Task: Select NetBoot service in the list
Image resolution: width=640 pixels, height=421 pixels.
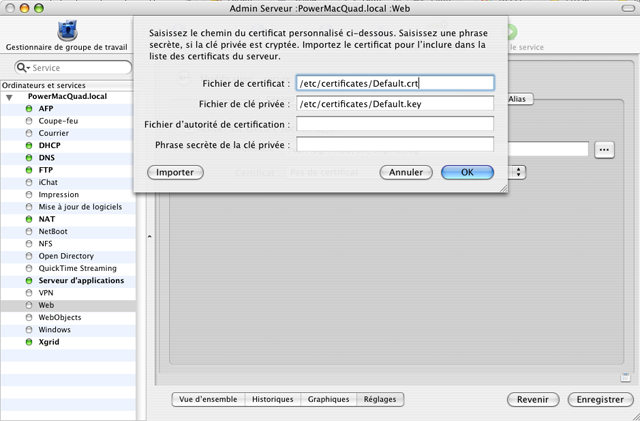Action: click(69, 232)
